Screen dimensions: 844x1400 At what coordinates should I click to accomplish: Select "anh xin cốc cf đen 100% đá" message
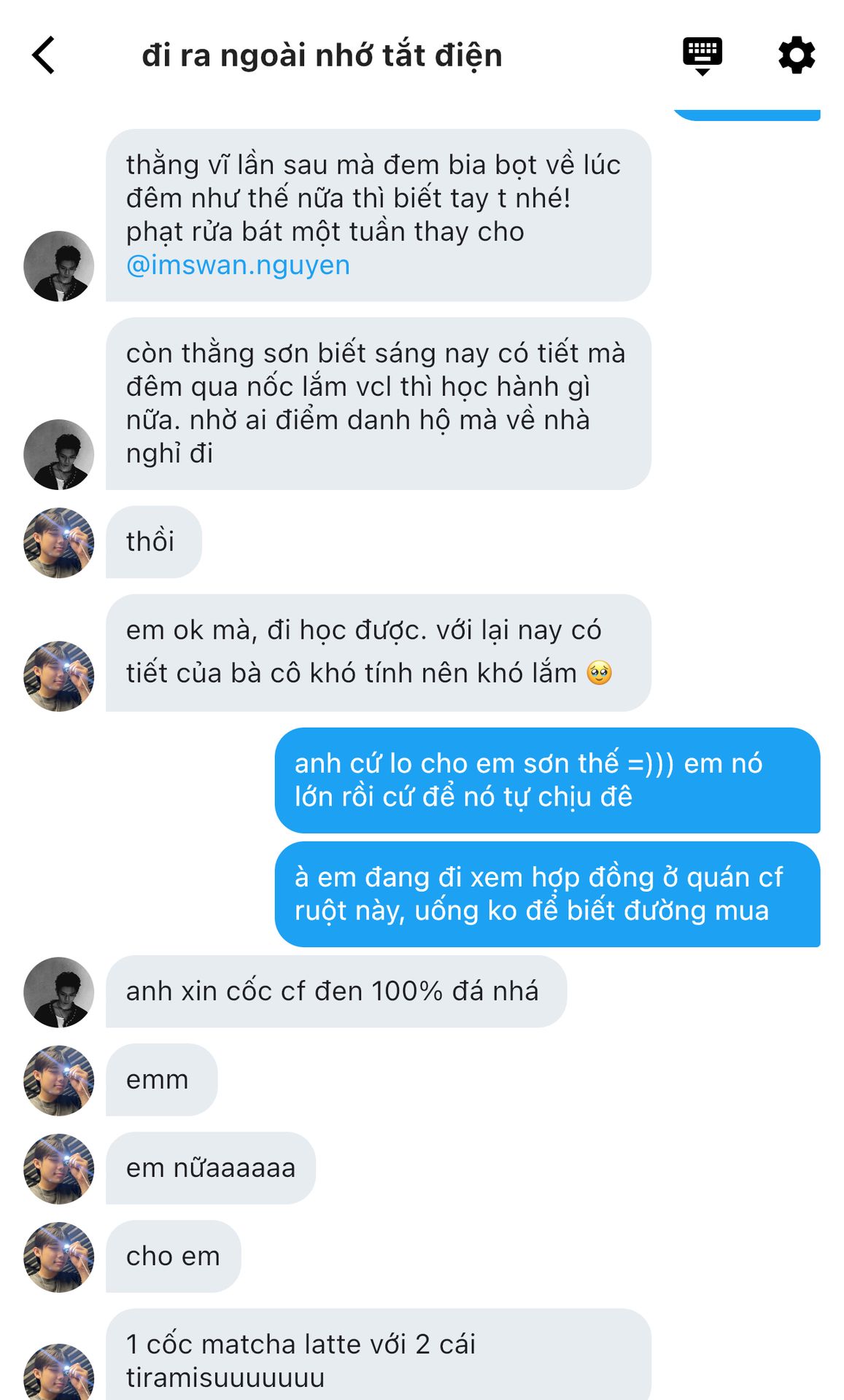336,992
